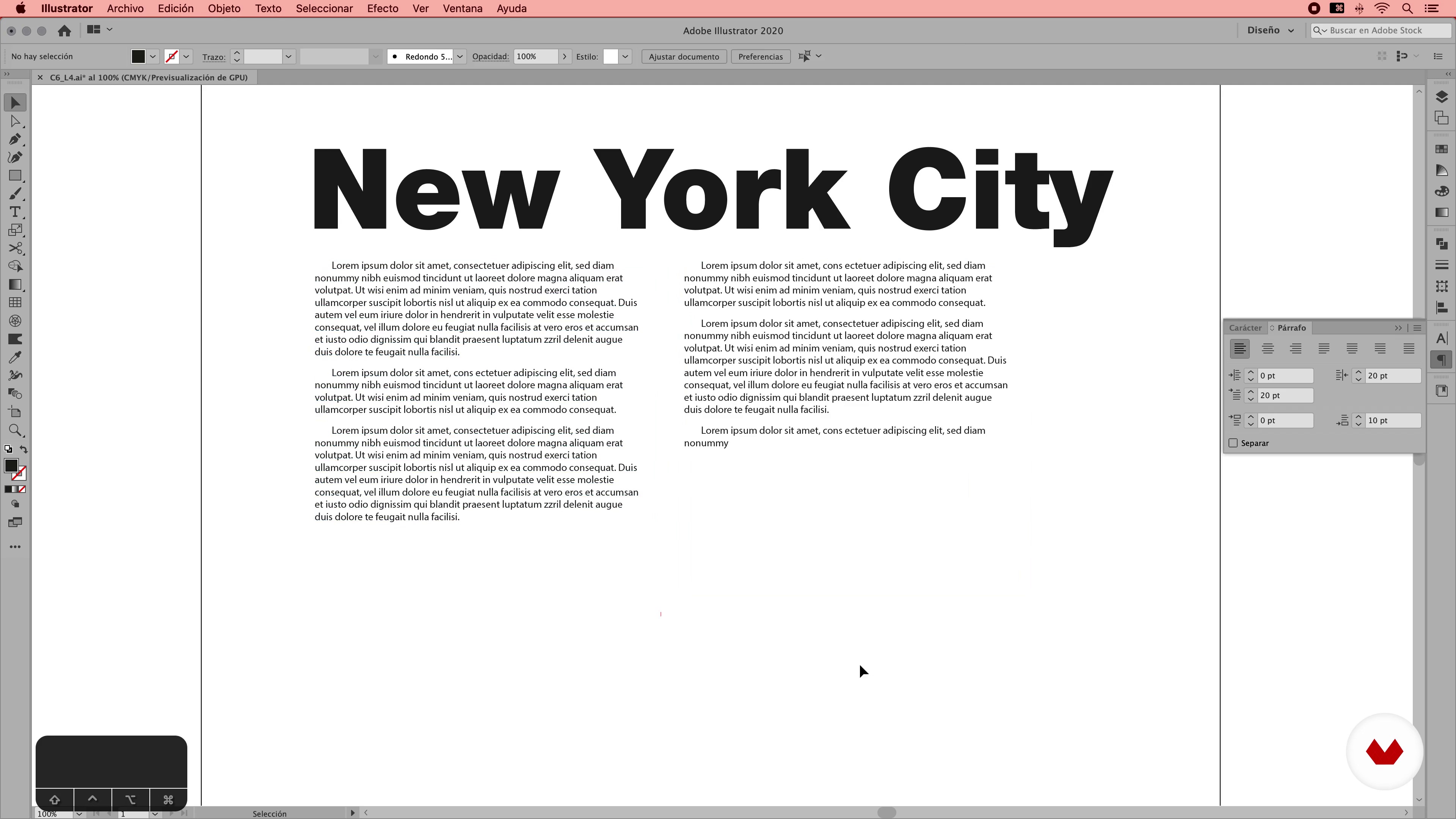The image size is (1456, 819).
Task: Open the Trazo stroke weight dropdown
Action: [288, 56]
